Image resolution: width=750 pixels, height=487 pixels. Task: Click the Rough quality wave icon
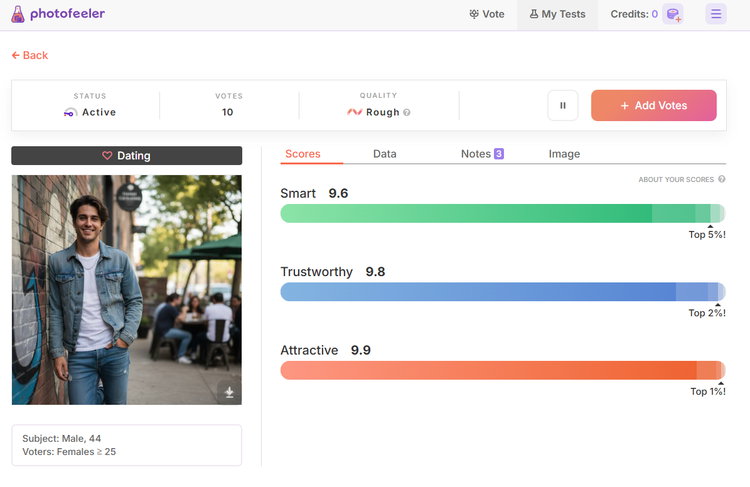(354, 113)
